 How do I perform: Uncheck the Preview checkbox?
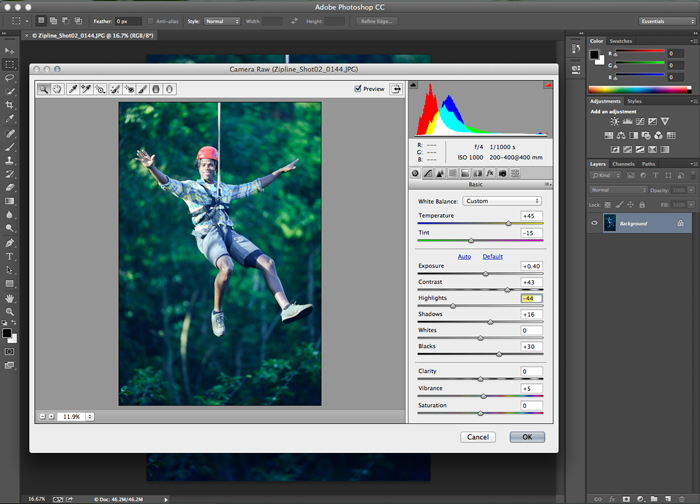tap(358, 89)
